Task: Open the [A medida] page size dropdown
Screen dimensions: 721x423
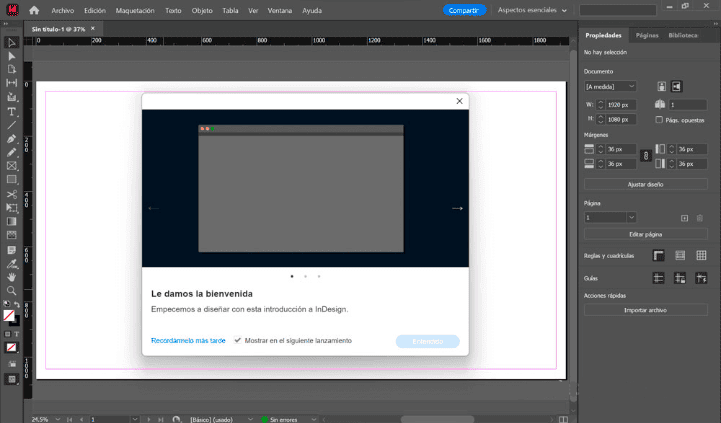Action: (610, 86)
